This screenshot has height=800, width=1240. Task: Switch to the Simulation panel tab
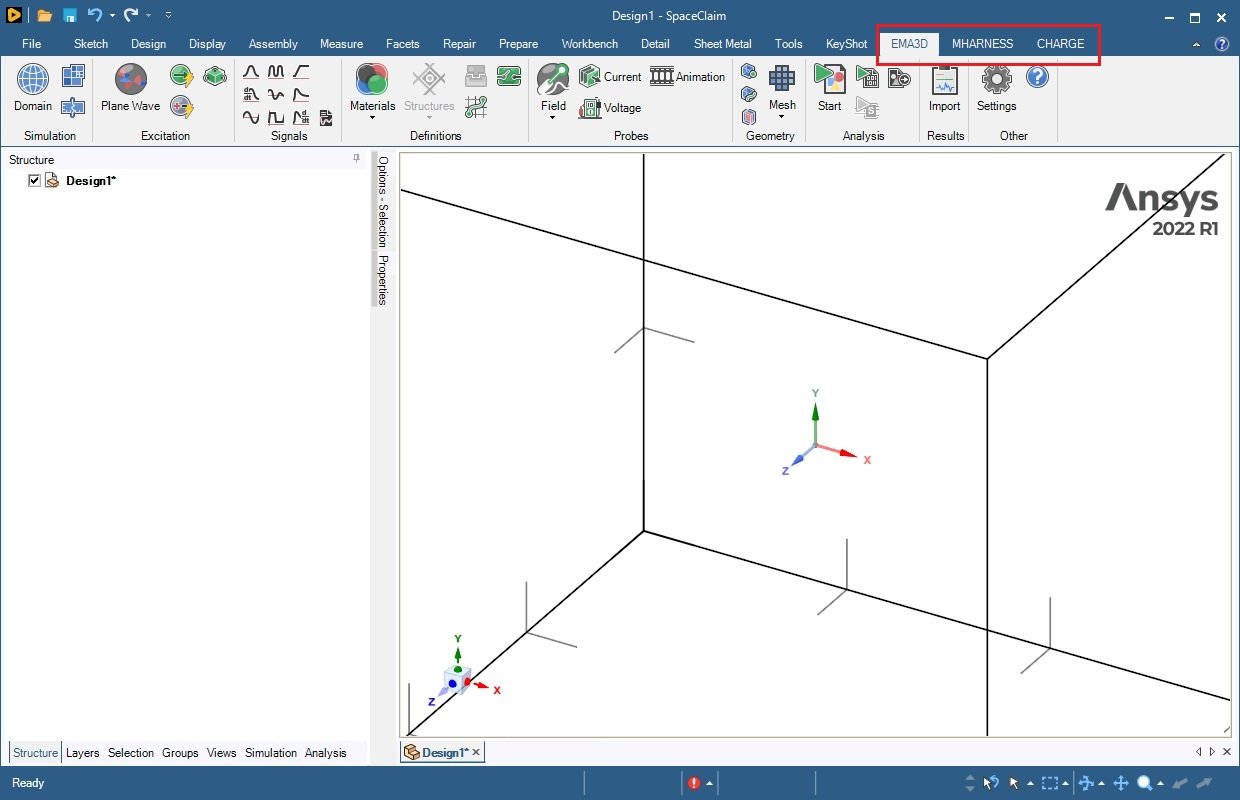271,753
